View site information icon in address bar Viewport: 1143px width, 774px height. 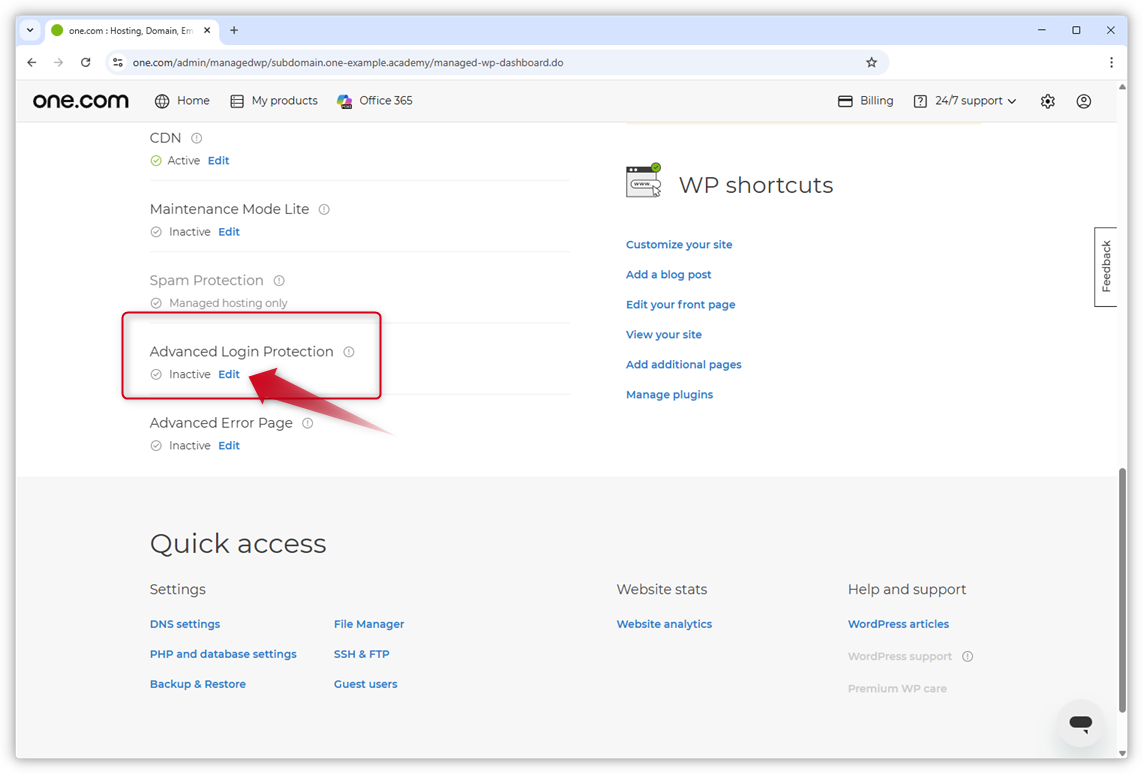[x=118, y=63]
